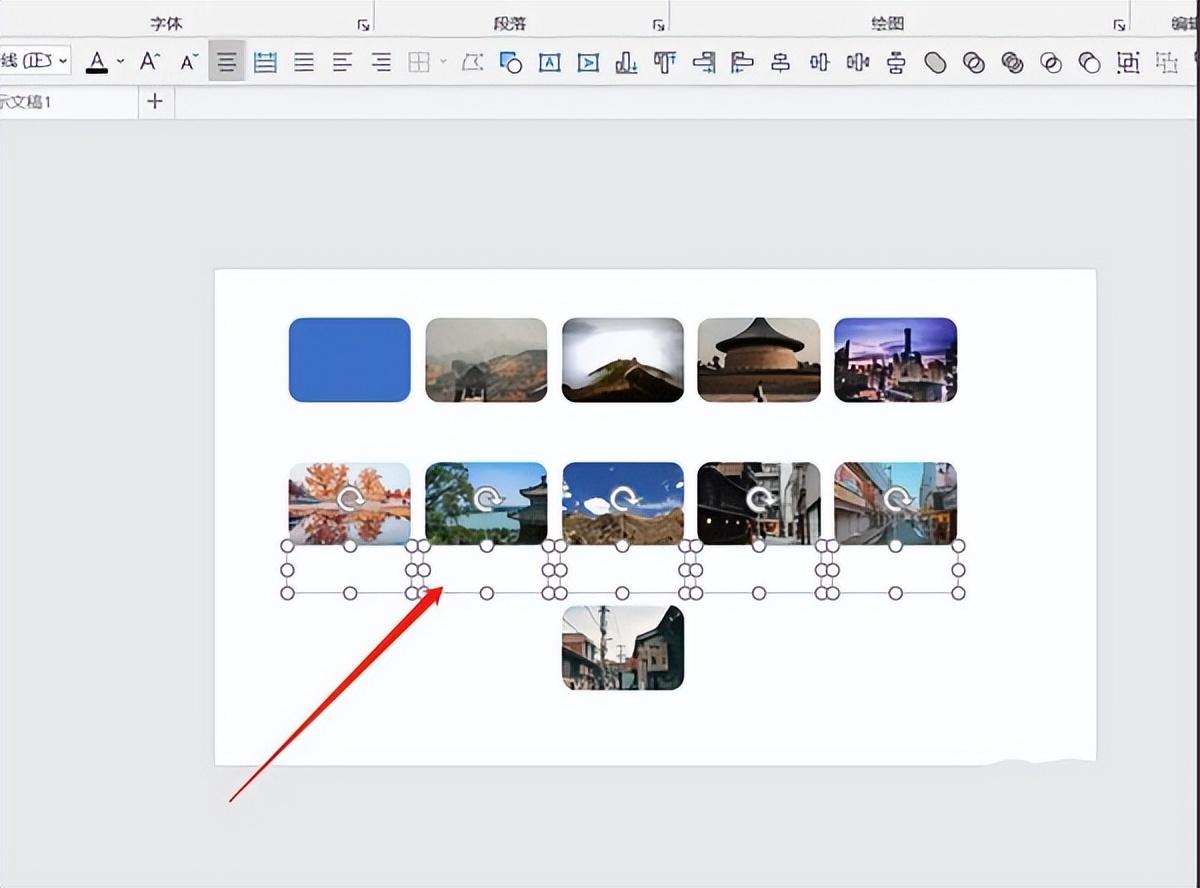
Task: Toggle left text alignment
Action: 342,63
